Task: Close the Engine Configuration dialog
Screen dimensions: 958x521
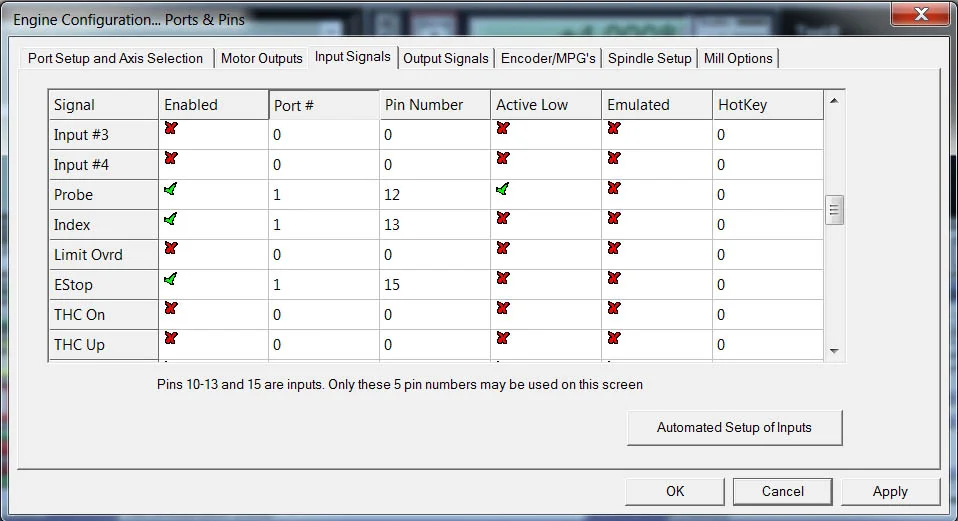Action: pyautogui.click(x=921, y=14)
